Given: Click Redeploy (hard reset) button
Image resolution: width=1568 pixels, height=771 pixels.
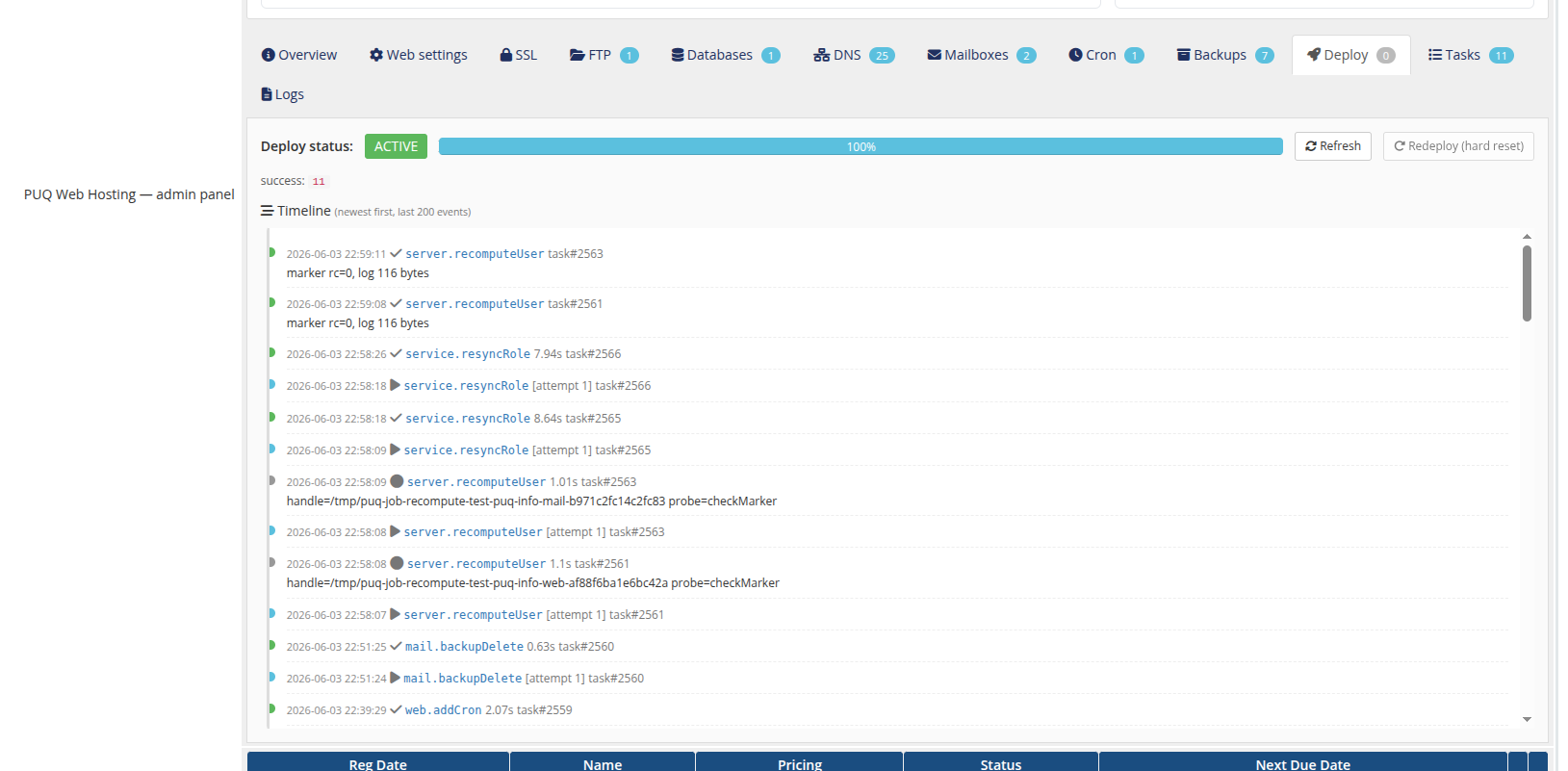Looking at the screenshot, I should [x=1458, y=146].
